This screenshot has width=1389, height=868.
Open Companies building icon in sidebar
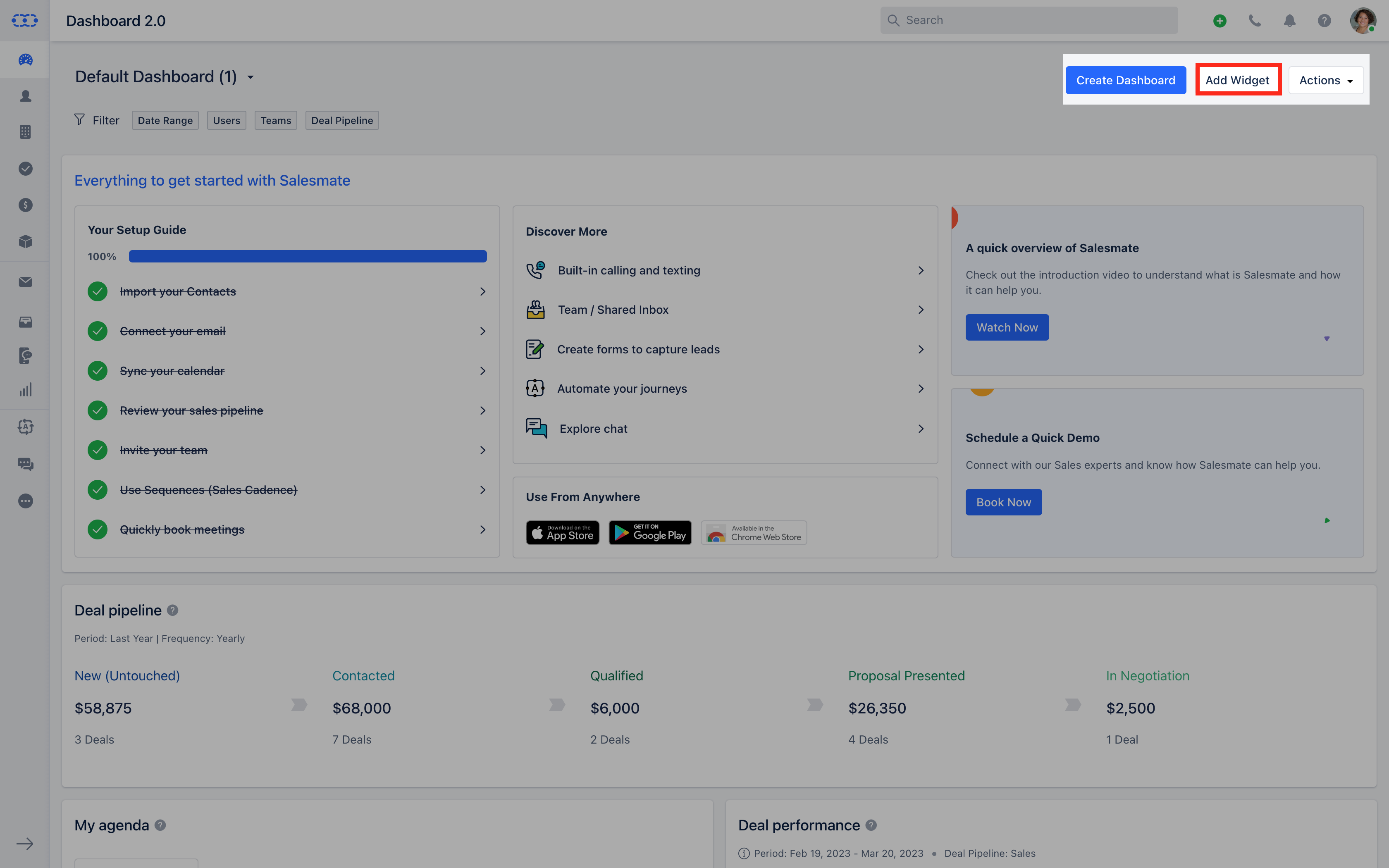[25, 132]
